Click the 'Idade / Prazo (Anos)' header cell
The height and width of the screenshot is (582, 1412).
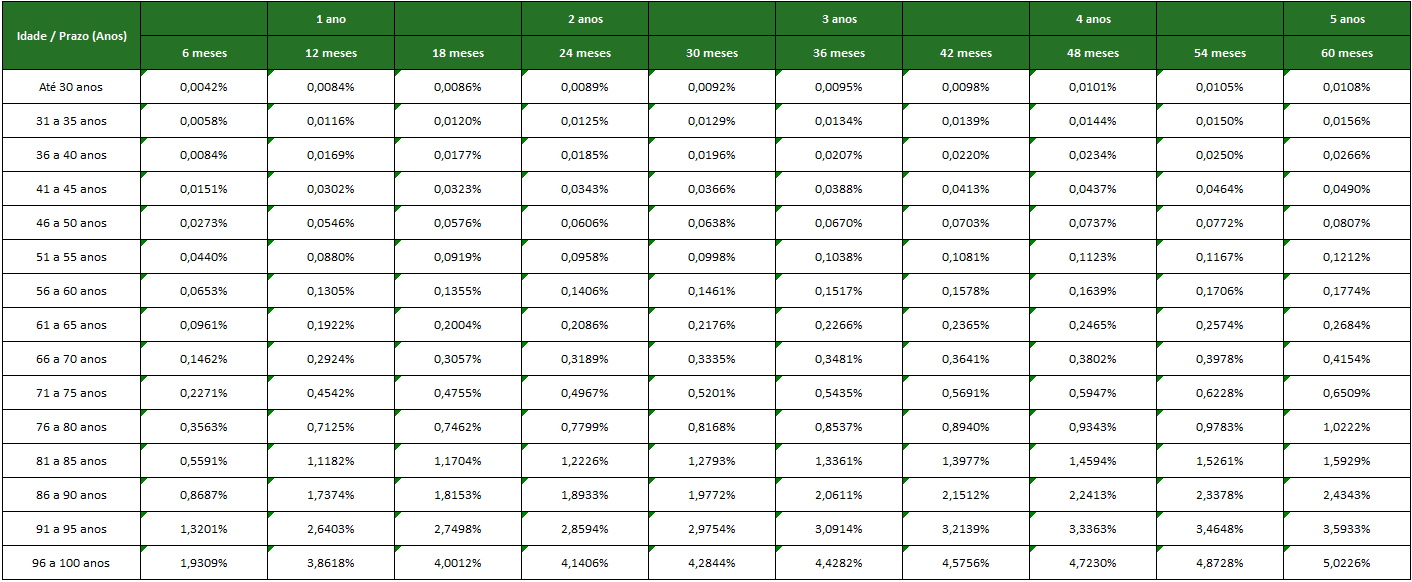pos(71,36)
